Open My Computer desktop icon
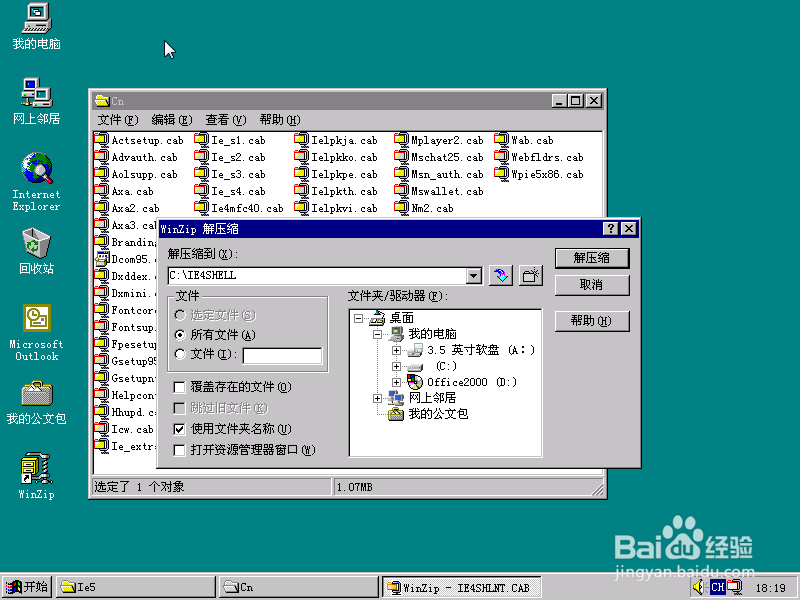Screen dimensions: 800x600 [x=37, y=26]
